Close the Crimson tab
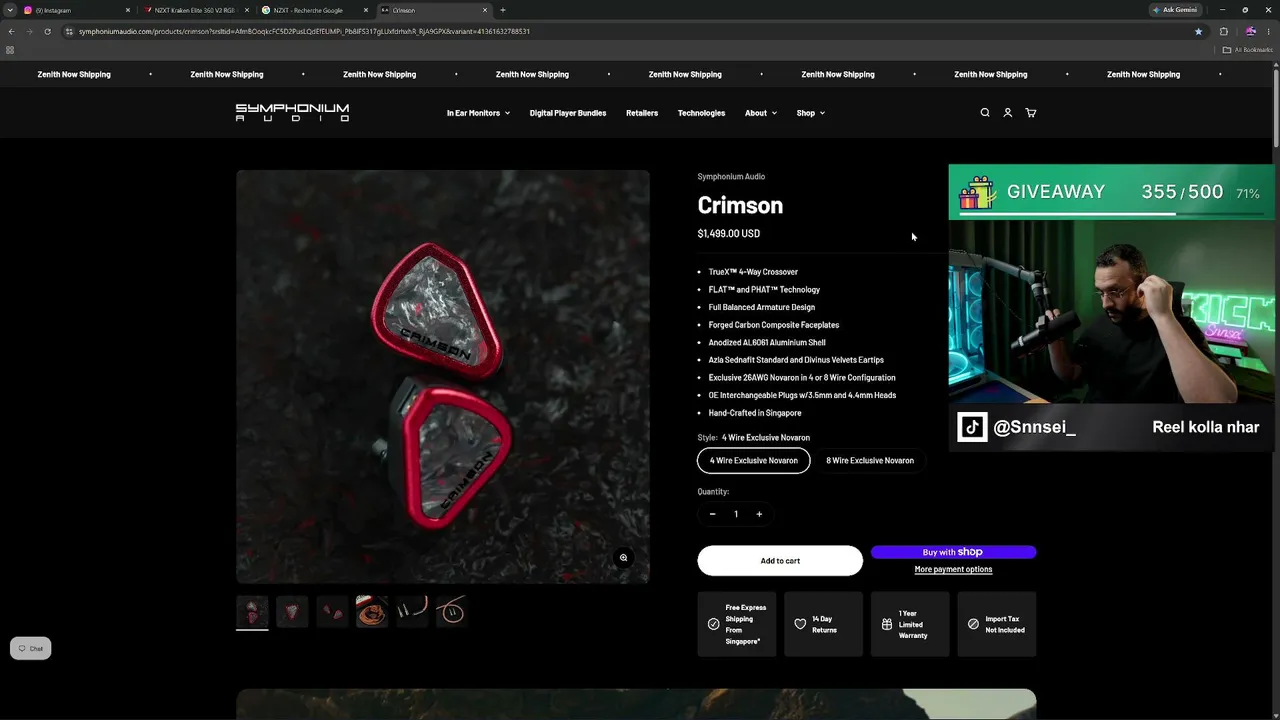The image size is (1280, 720). (485, 10)
